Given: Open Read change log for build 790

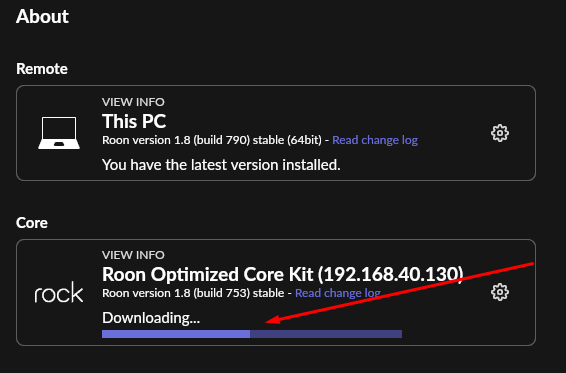Looking at the screenshot, I should 375,140.
